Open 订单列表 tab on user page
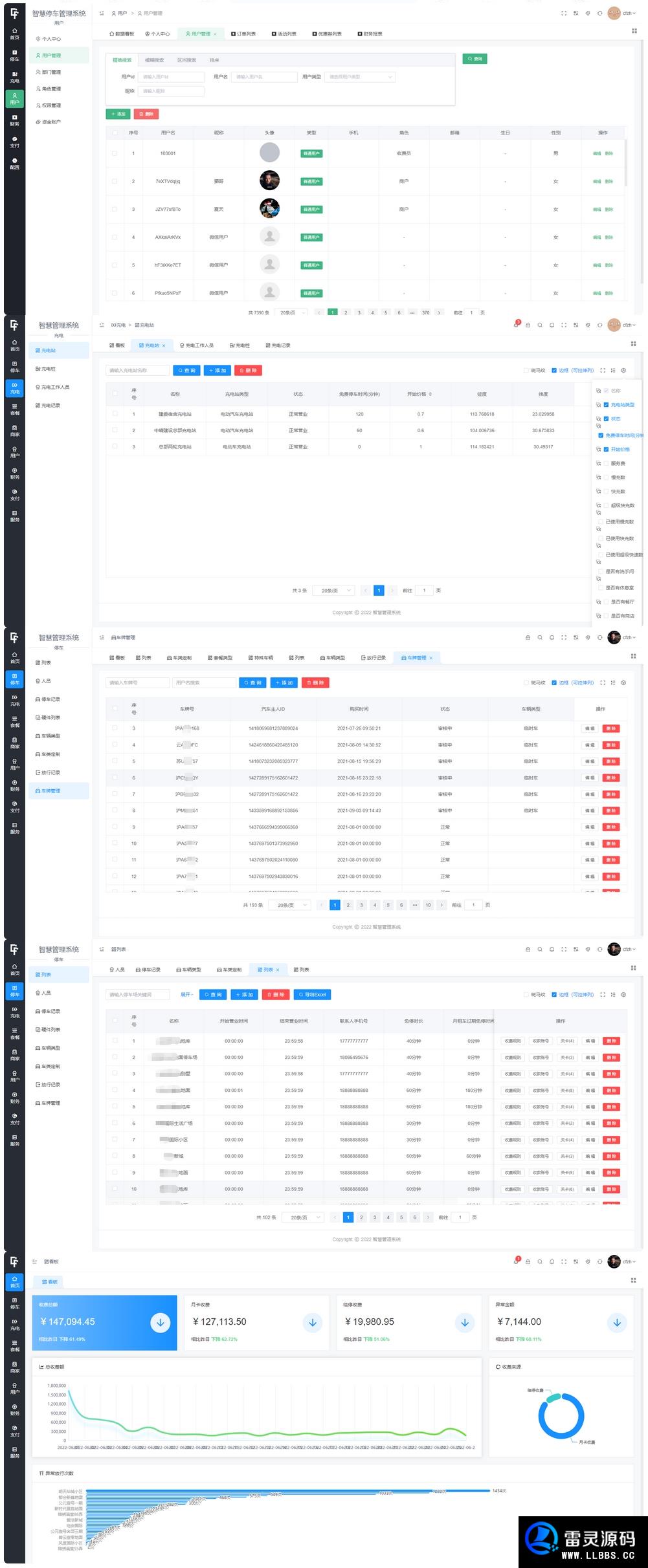Viewport: 648px width, 1568px height. coord(243,34)
